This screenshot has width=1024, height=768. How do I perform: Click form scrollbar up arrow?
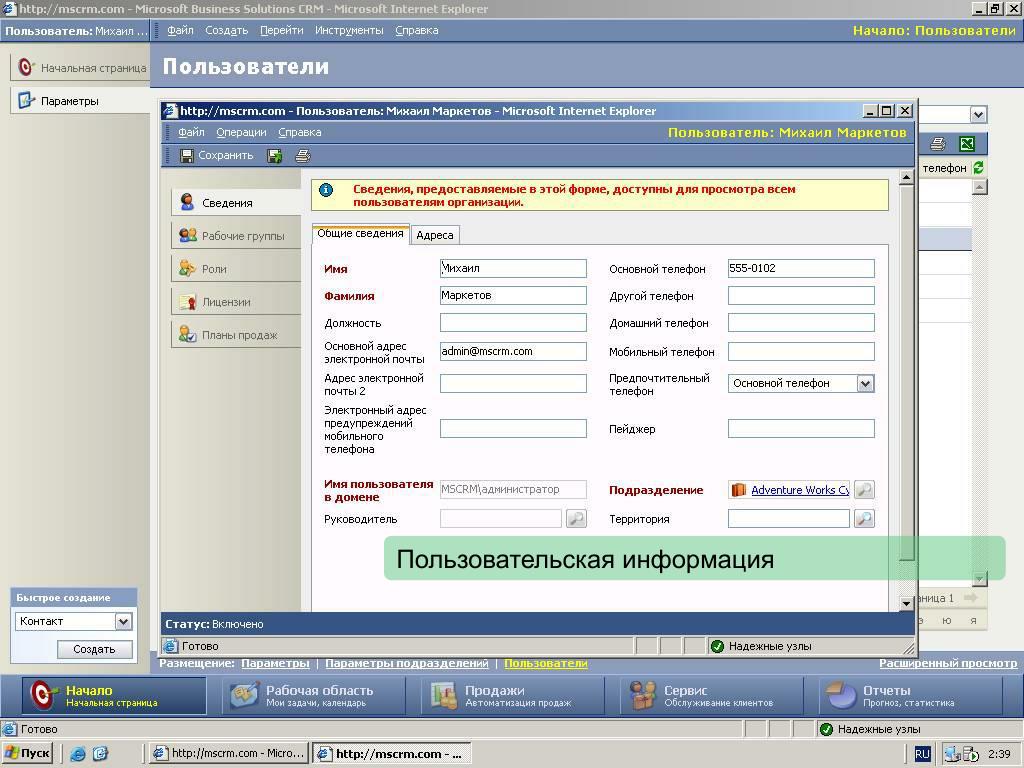coord(906,178)
